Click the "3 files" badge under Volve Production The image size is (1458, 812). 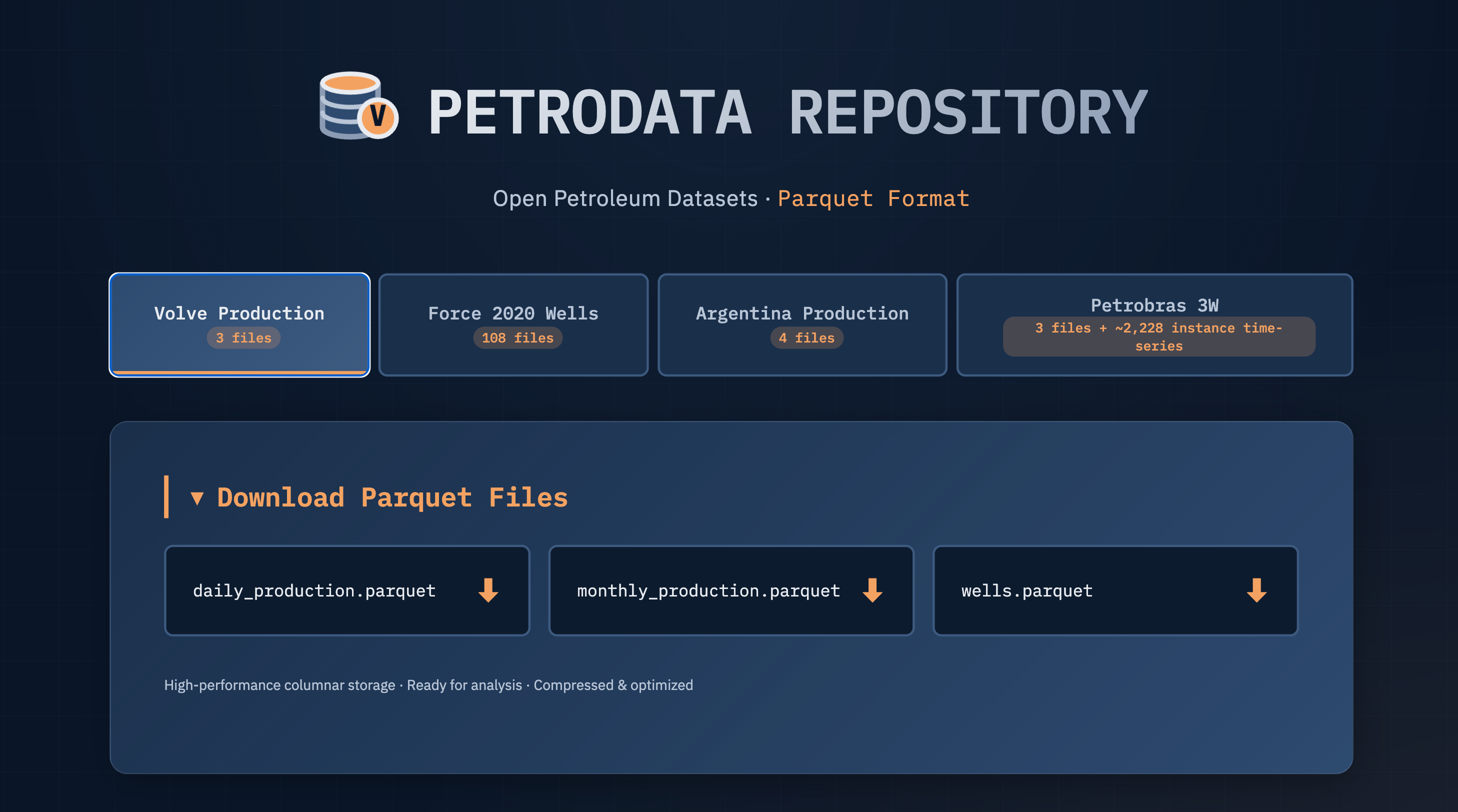click(x=243, y=338)
